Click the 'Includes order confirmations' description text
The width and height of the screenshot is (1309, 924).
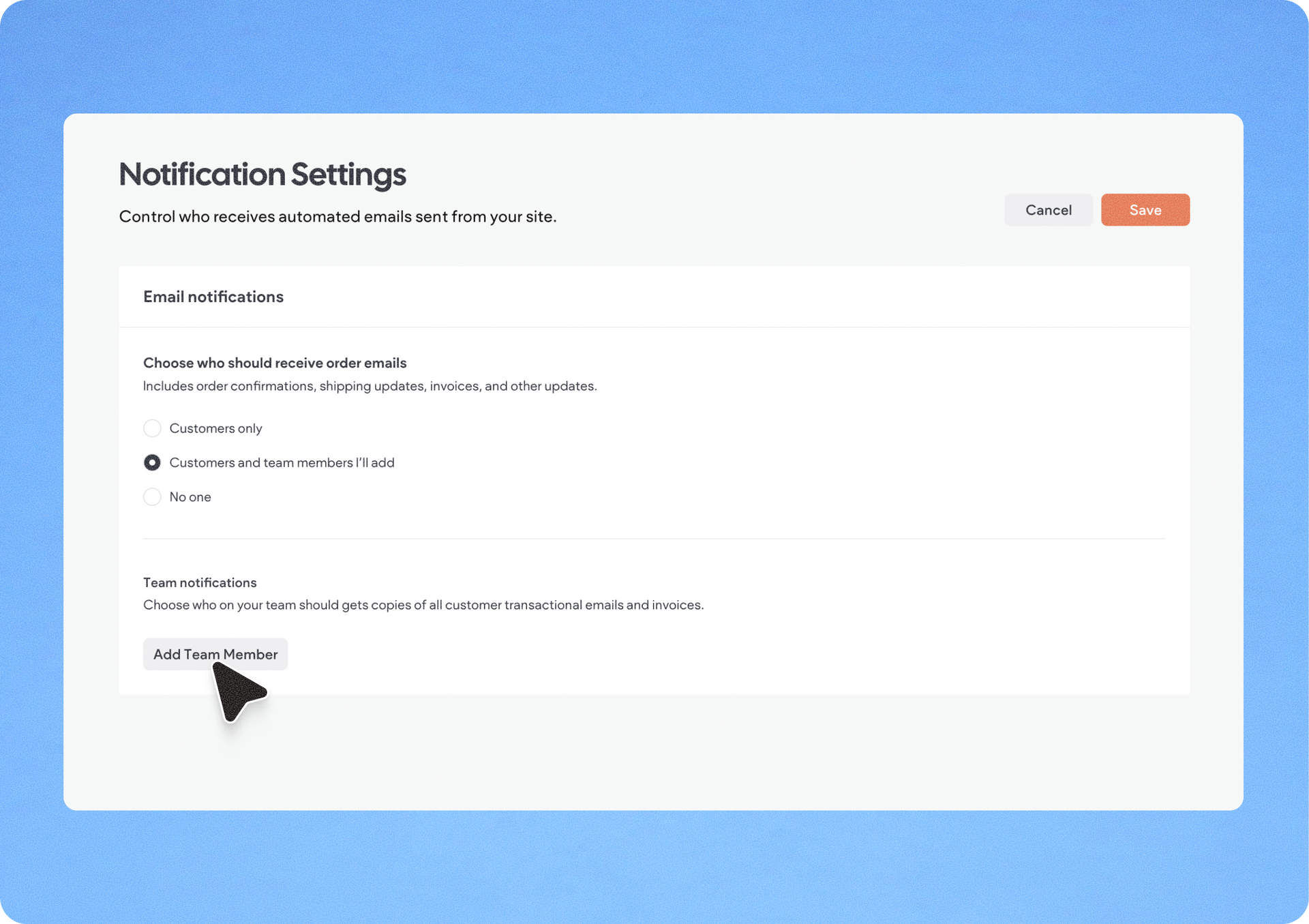[x=370, y=386]
